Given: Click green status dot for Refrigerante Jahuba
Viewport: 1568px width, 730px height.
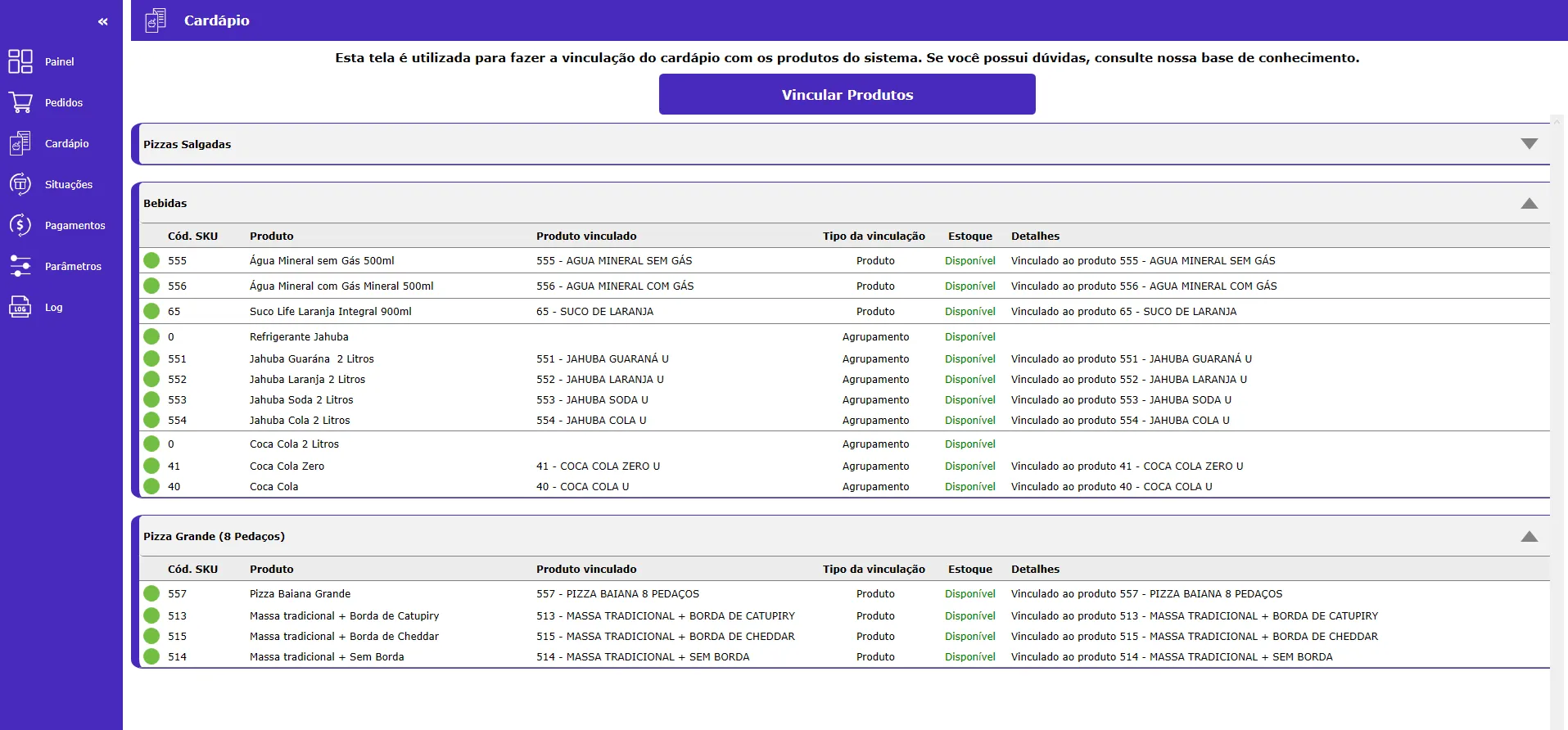Looking at the screenshot, I should click(151, 336).
